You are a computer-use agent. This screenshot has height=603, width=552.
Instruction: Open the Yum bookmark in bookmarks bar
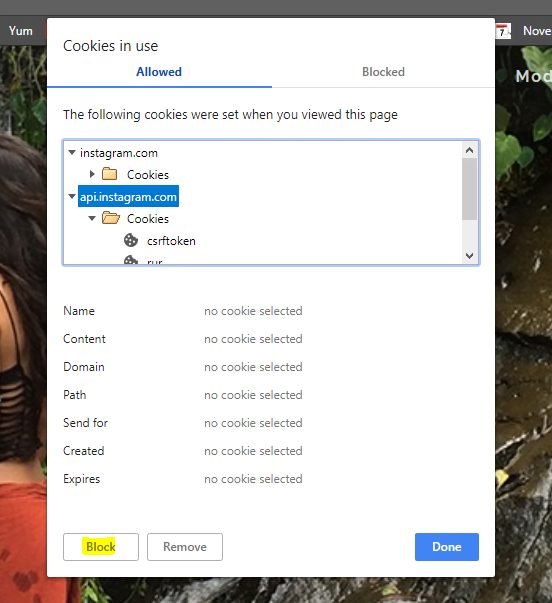[21, 31]
